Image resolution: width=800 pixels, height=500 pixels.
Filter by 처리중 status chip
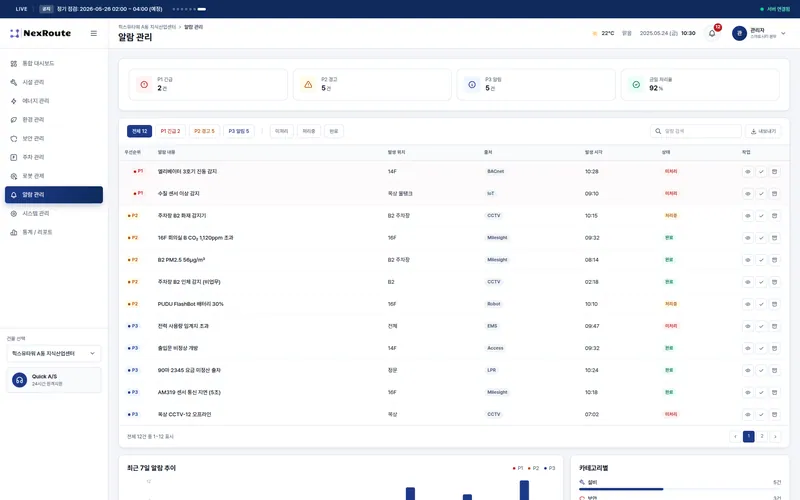pos(309,131)
